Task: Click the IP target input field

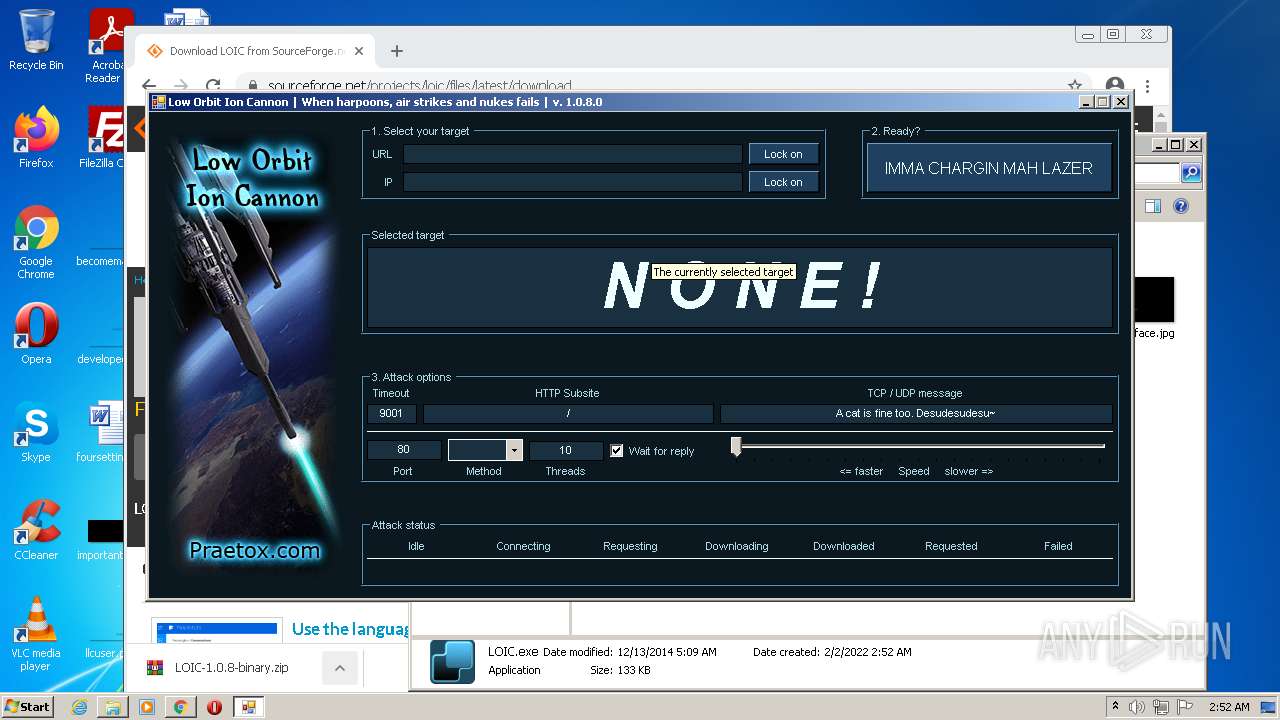Action: [572, 182]
